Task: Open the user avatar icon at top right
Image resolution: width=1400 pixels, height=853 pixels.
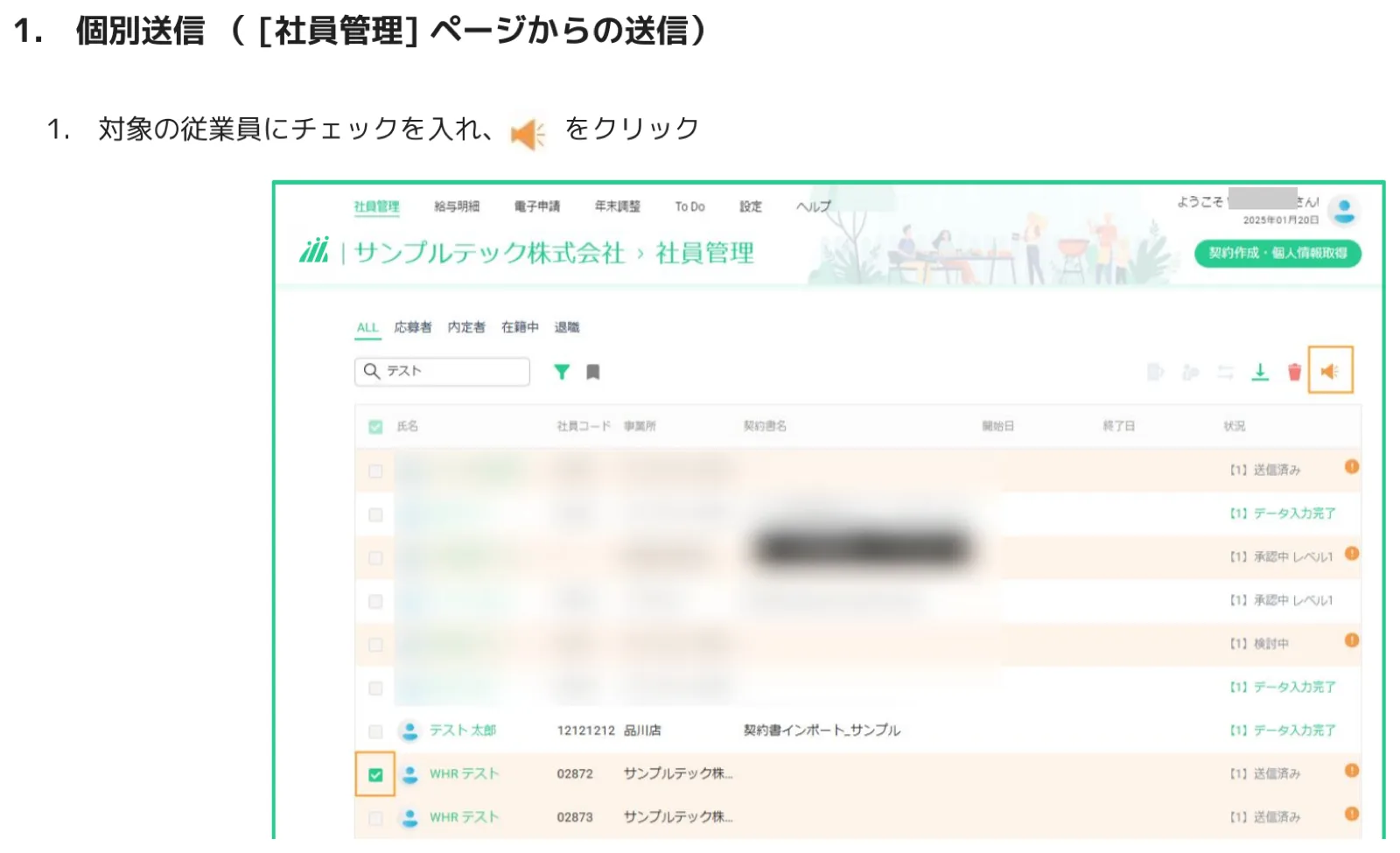Action: click(1343, 210)
